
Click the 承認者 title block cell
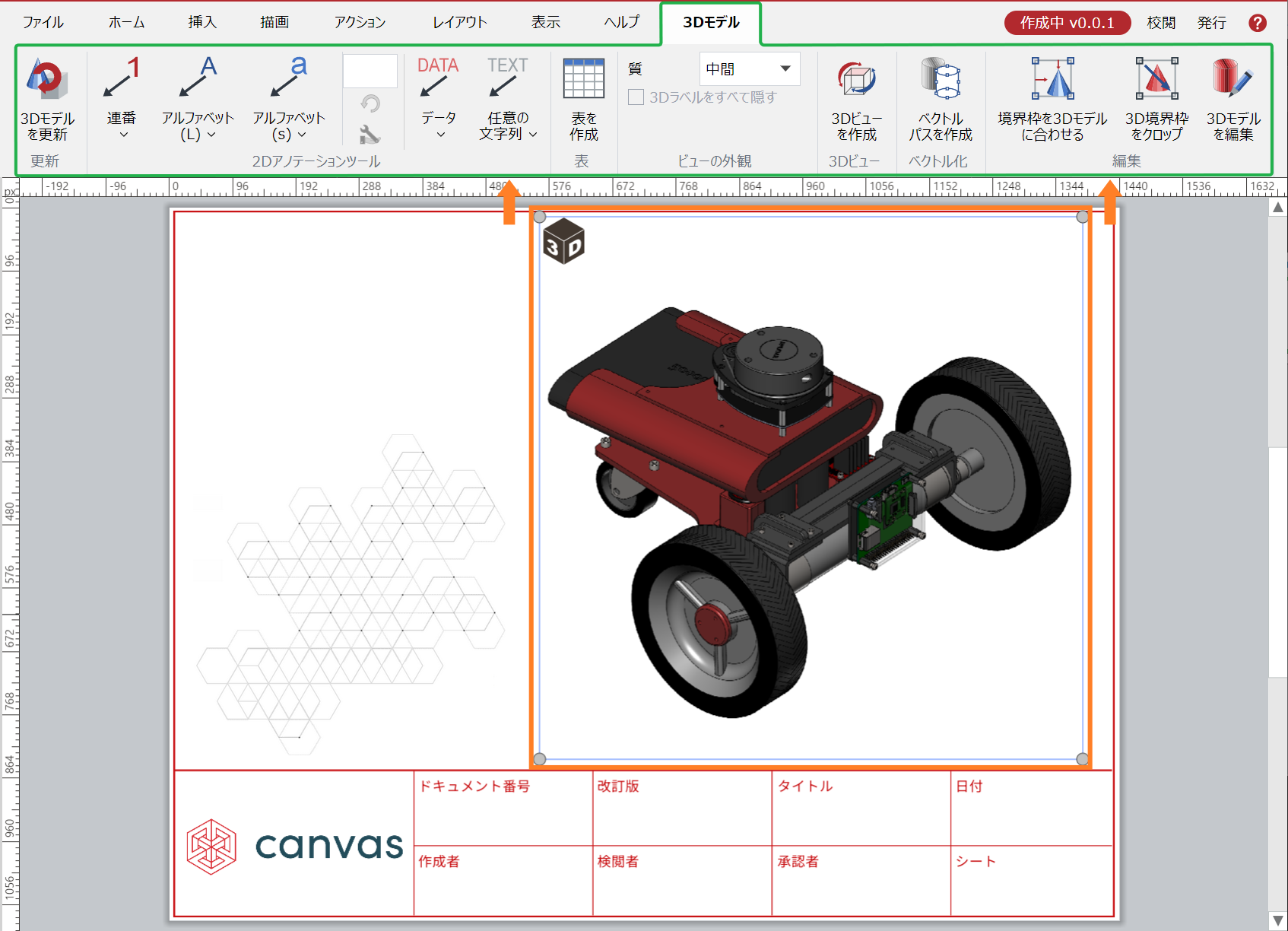point(861,881)
